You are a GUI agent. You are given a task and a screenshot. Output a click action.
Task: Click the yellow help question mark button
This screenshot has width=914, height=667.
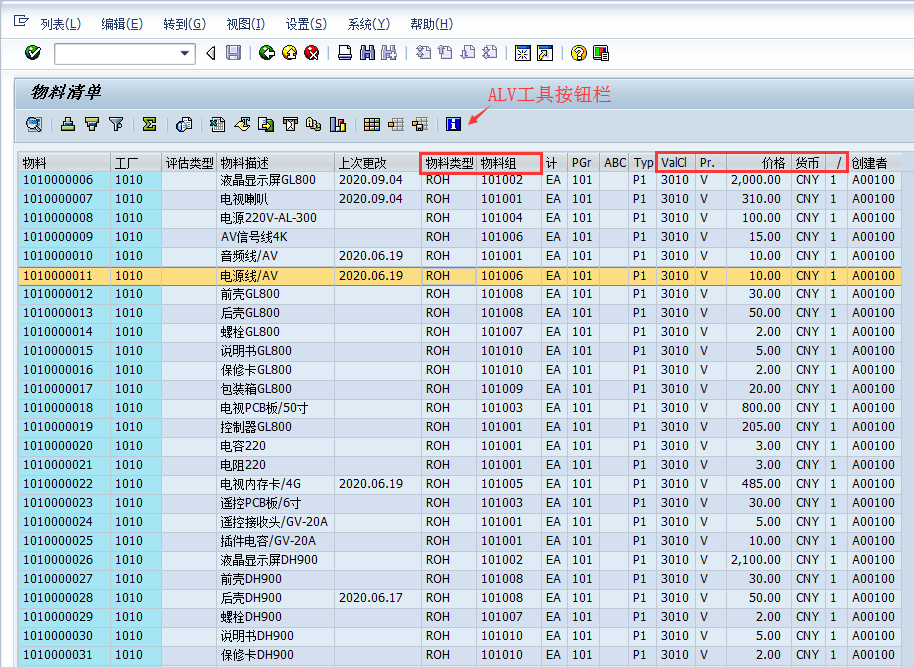point(578,53)
